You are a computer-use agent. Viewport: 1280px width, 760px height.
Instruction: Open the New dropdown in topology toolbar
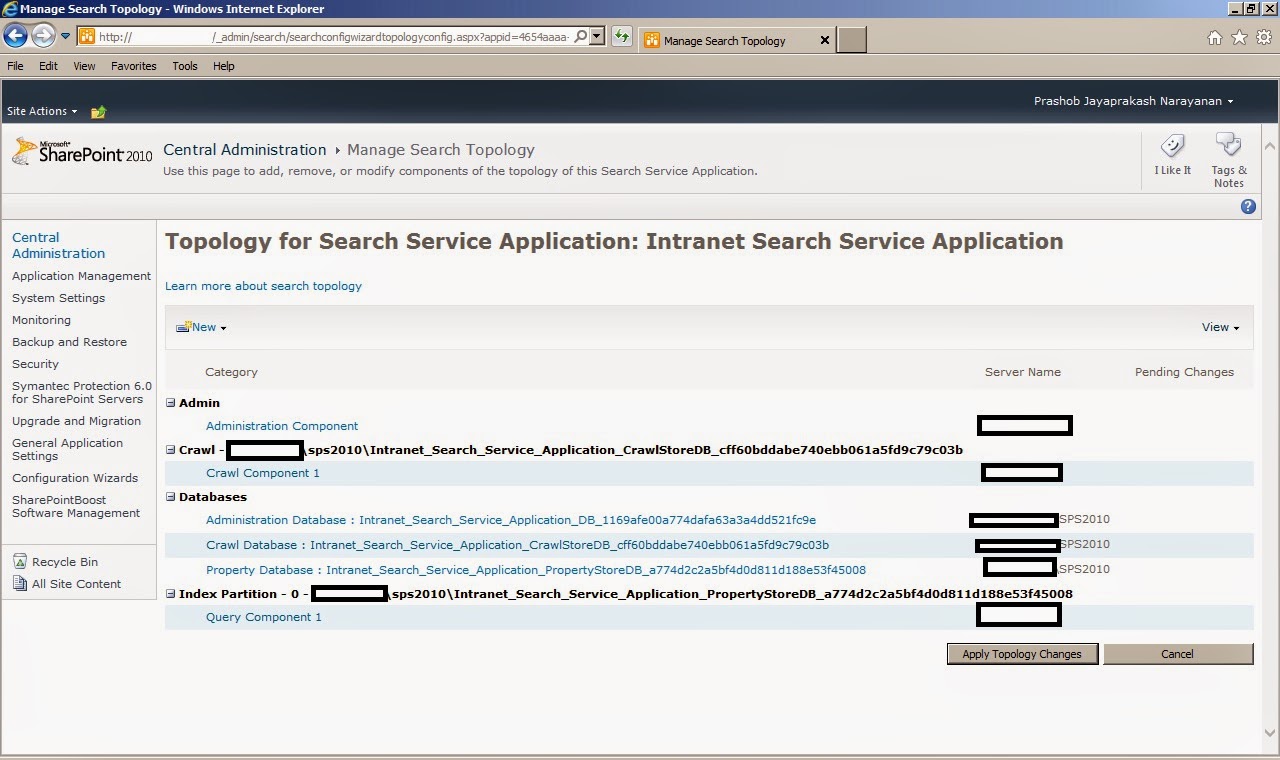click(x=201, y=327)
